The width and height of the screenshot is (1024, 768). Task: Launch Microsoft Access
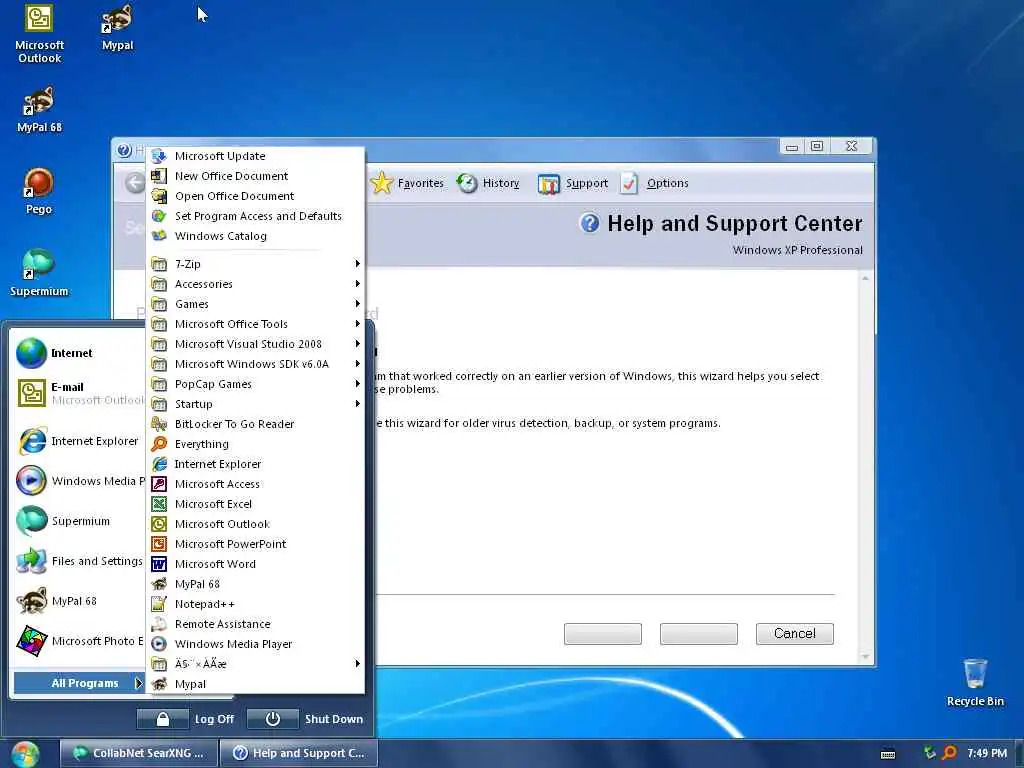[x=255, y=484]
